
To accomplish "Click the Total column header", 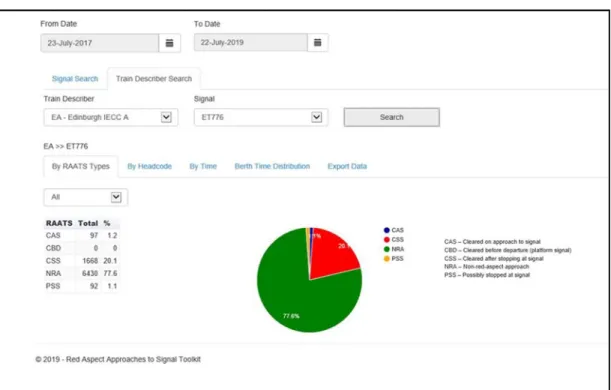I will [88, 223].
